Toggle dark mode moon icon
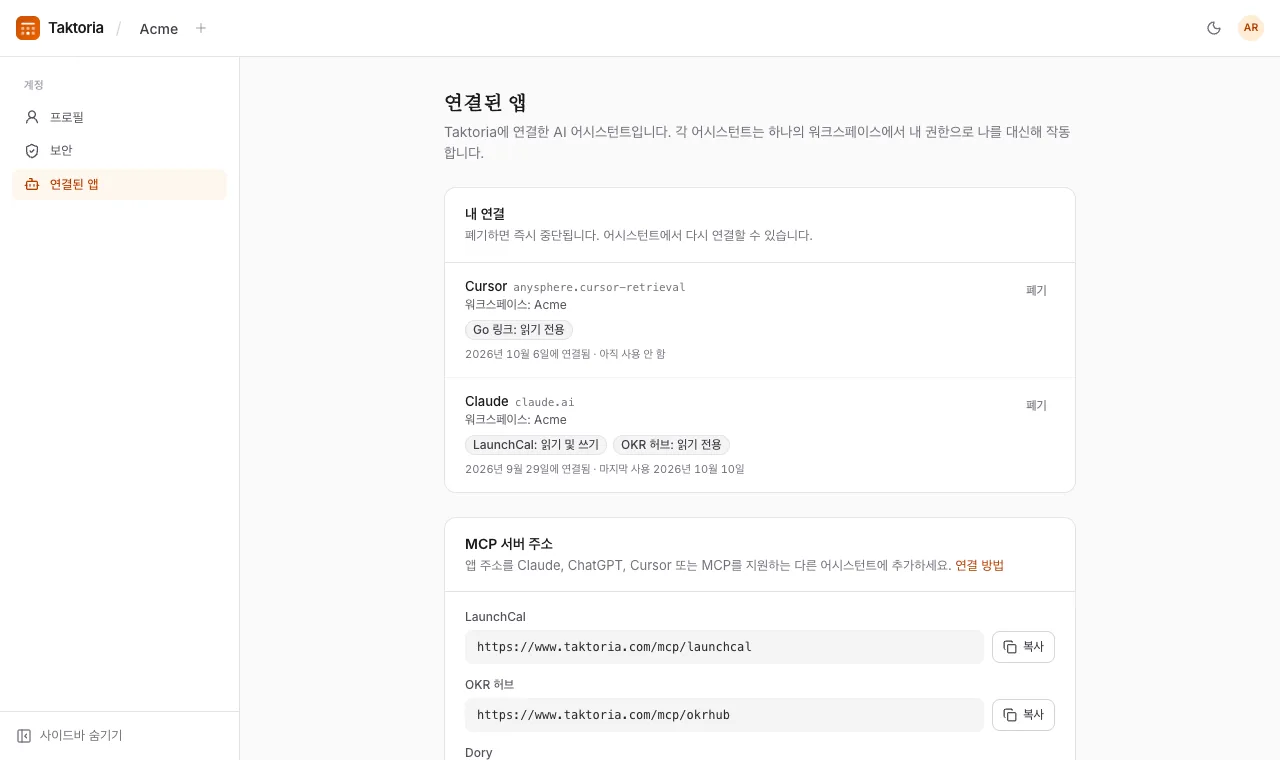This screenshot has width=1280, height=760. 1214,28
